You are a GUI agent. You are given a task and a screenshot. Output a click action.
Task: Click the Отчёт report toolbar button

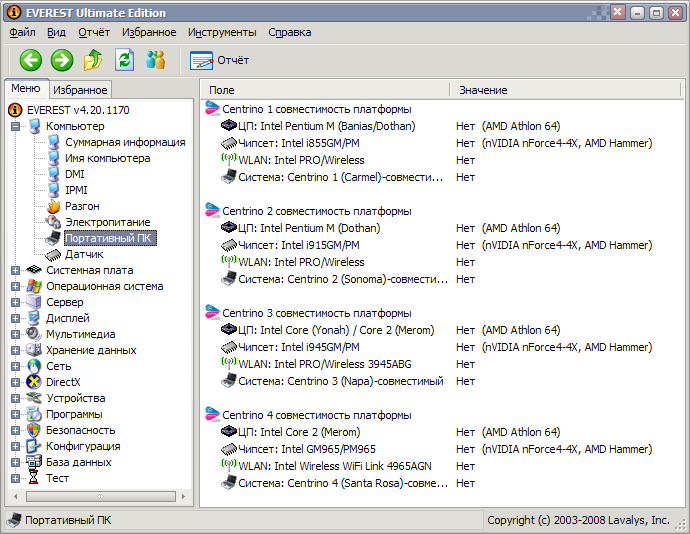pos(219,60)
